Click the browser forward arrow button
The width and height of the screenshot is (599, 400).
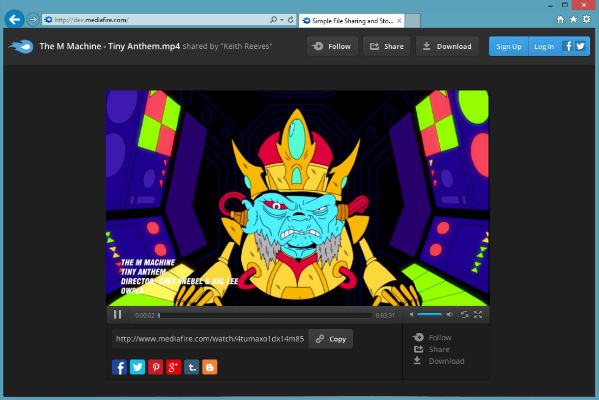[x=33, y=19]
